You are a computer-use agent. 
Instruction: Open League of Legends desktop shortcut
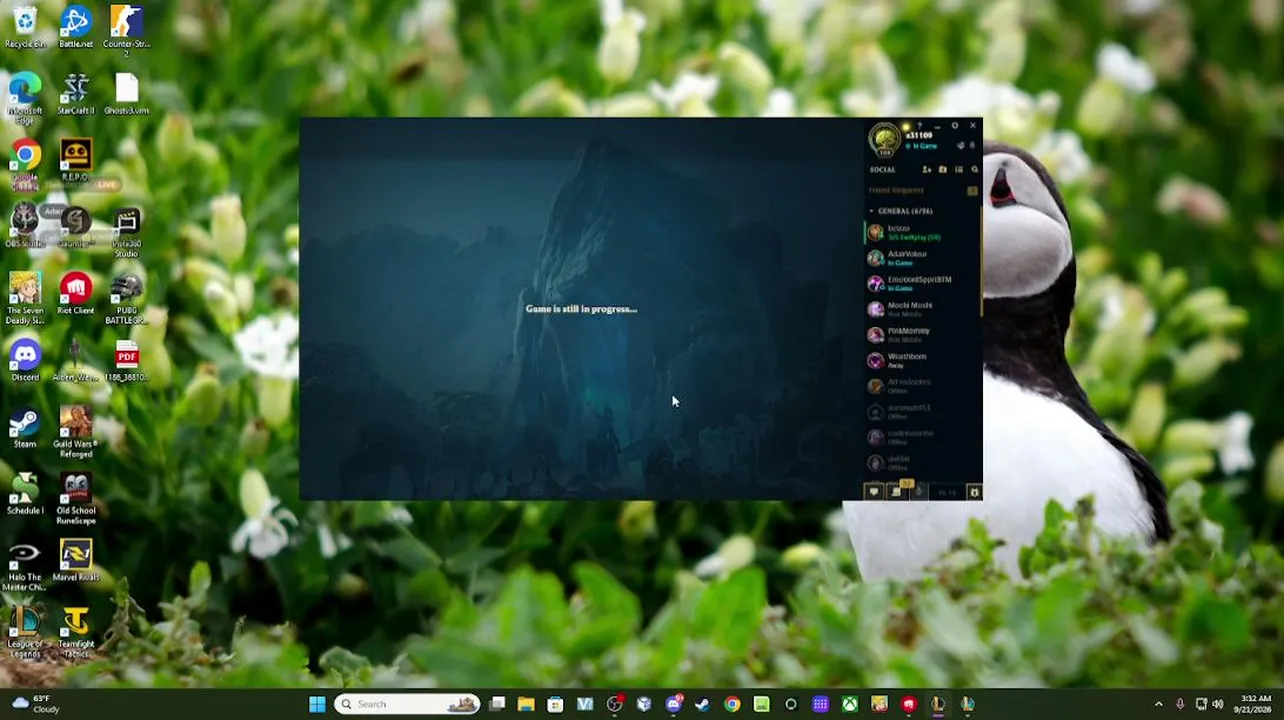coord(25,632)
